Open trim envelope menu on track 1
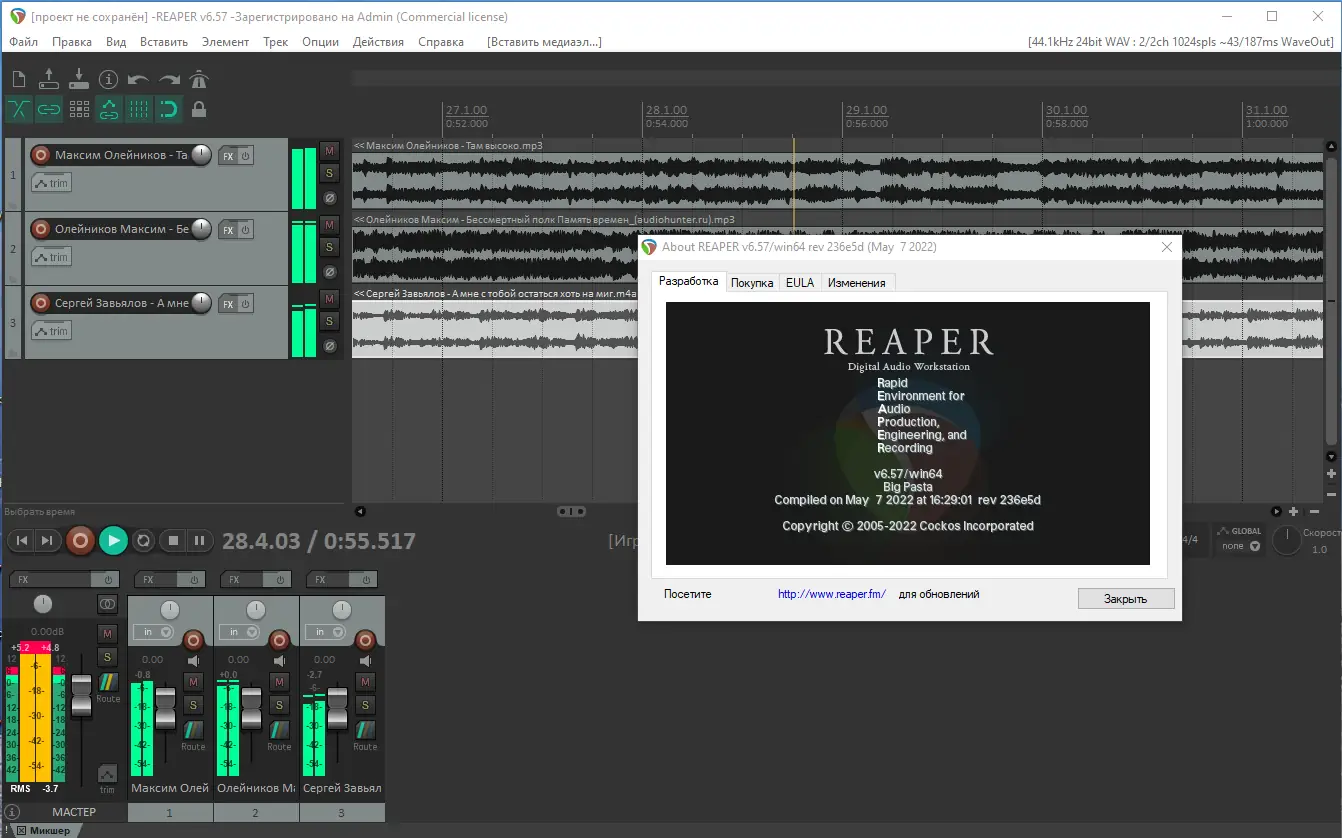The image size is (1342, 838). pyautogui.click(x=51, y=183)
